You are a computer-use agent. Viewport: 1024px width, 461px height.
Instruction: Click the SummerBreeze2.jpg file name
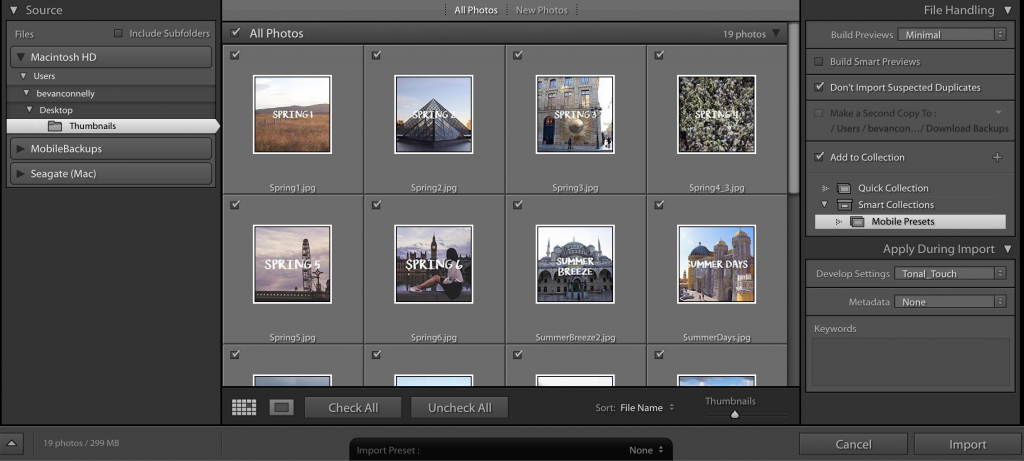pos(575,338)
